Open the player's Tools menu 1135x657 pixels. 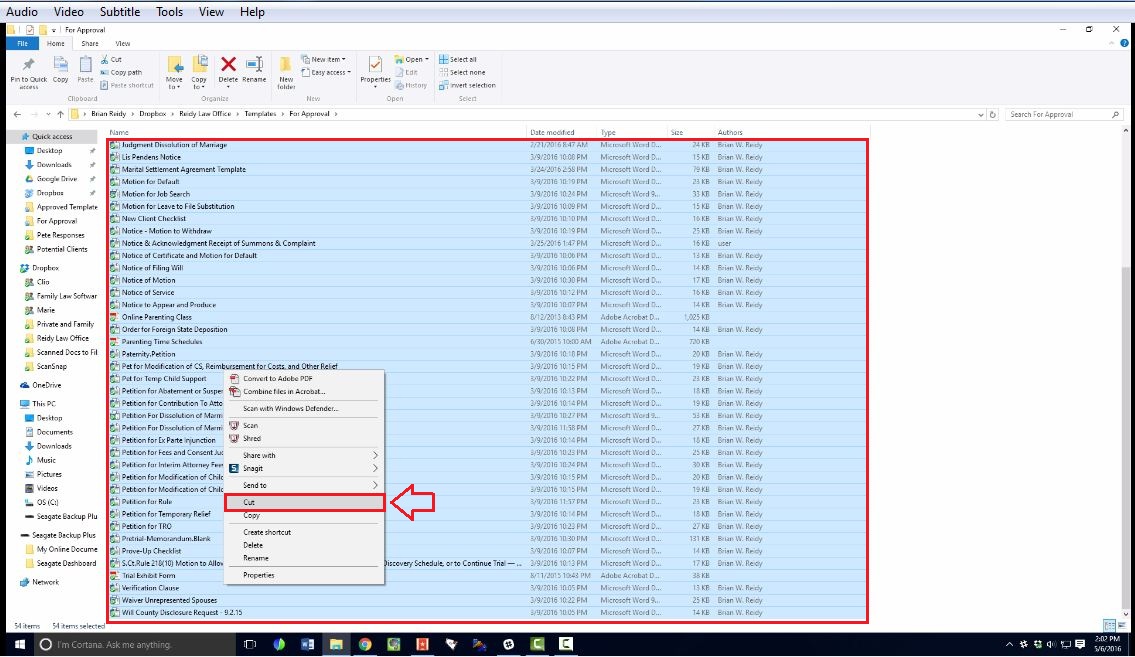169,12
